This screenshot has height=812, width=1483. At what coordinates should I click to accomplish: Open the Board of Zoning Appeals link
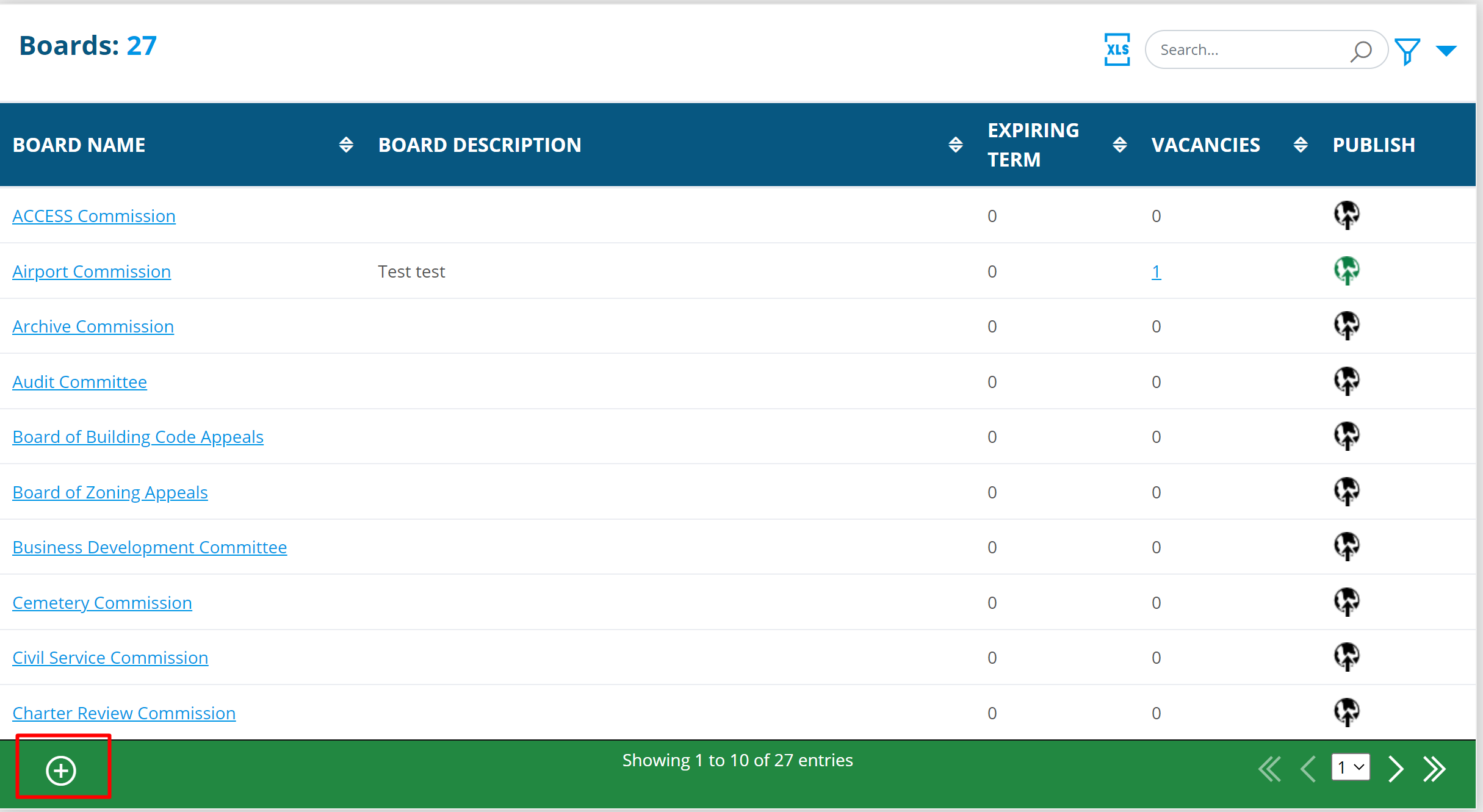tap(110, 492)
